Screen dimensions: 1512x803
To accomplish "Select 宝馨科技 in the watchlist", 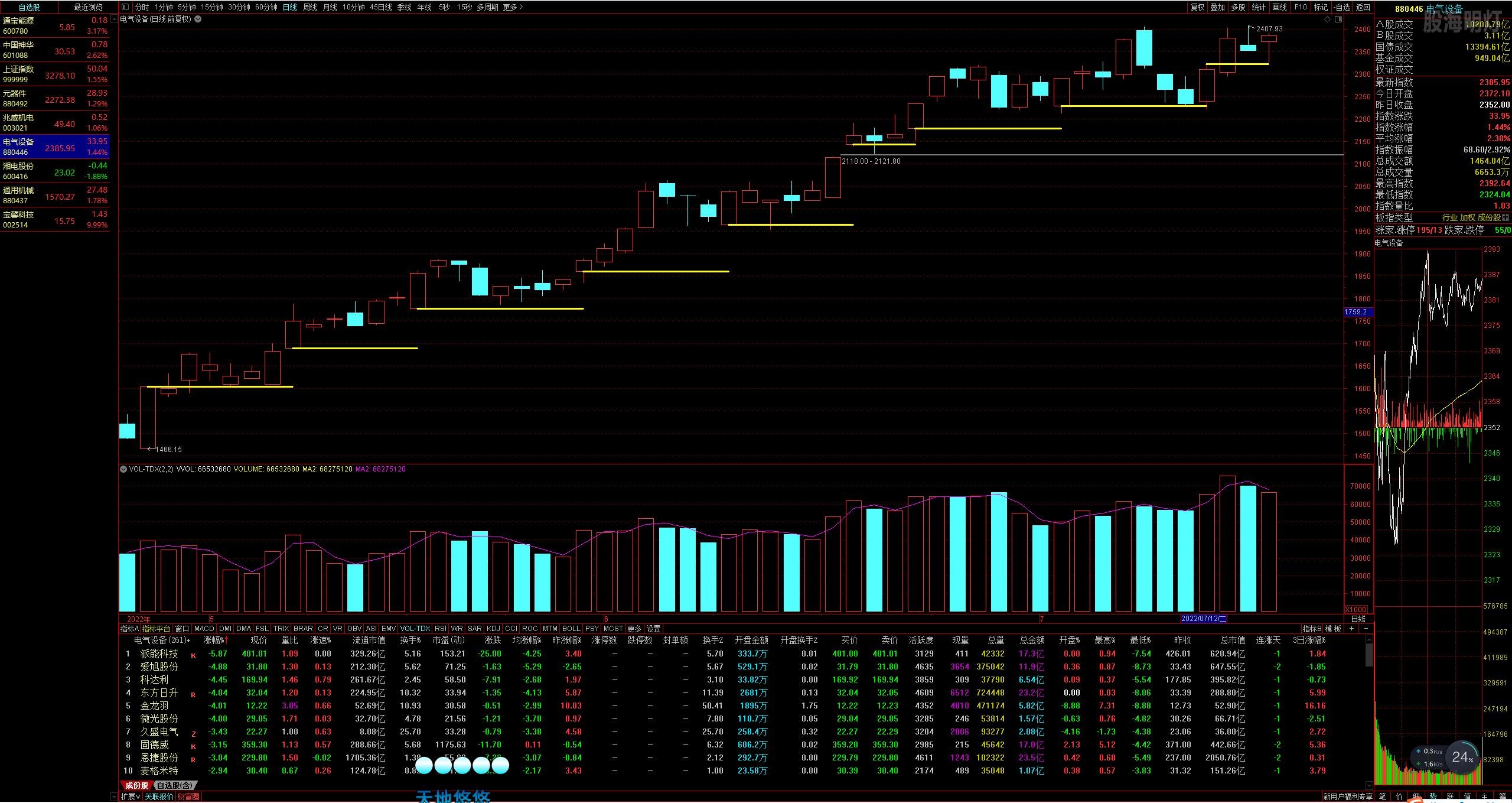I will 55,220.
